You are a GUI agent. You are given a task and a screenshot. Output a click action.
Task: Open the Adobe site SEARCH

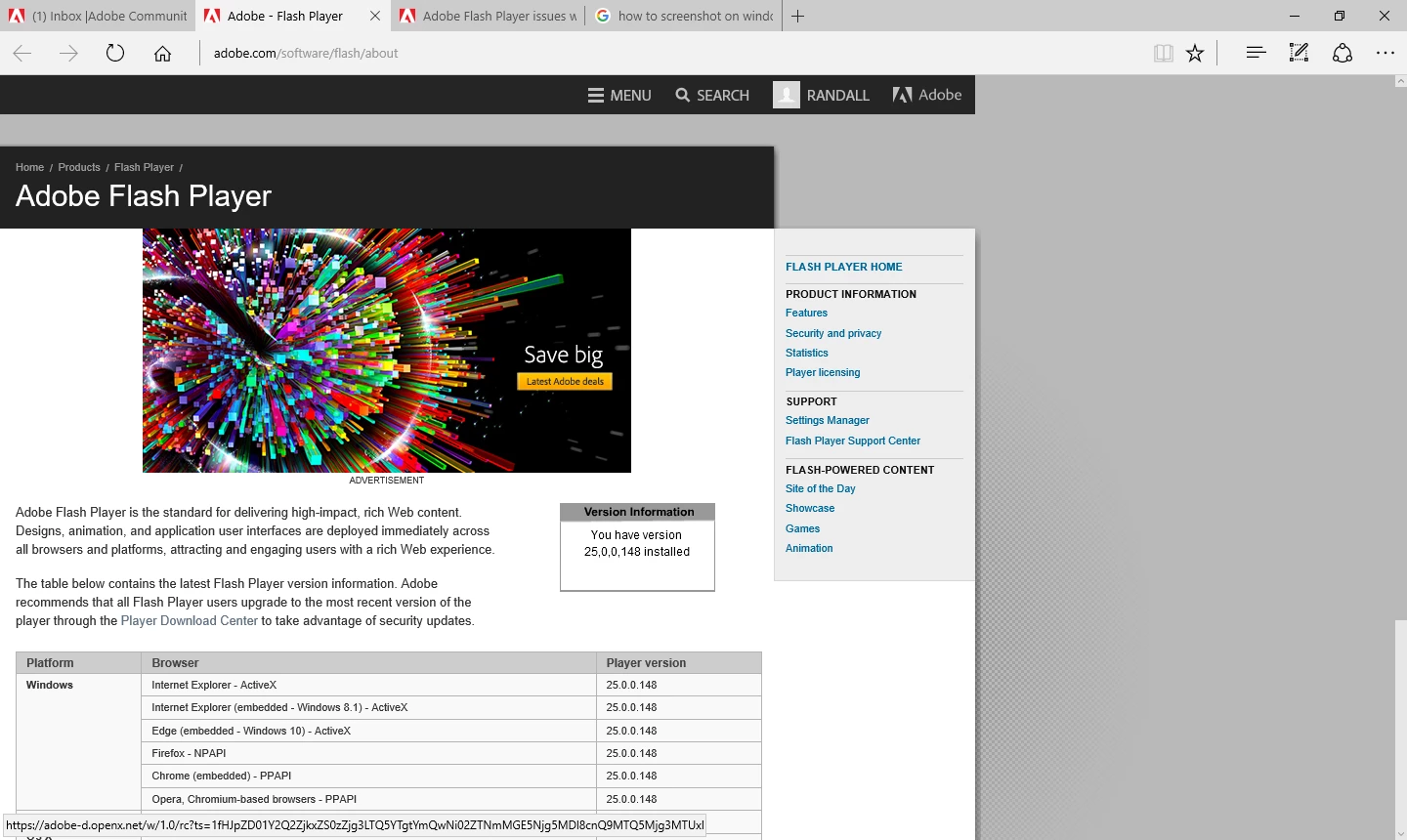712,95
